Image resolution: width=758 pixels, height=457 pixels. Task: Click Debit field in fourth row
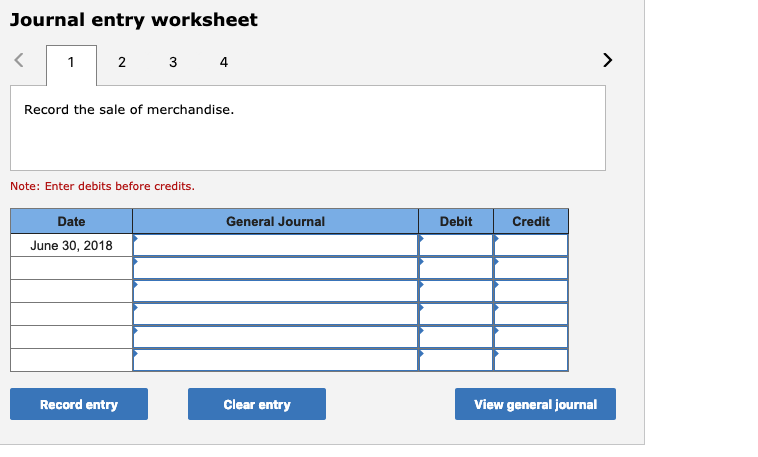(x=456, y=314)
